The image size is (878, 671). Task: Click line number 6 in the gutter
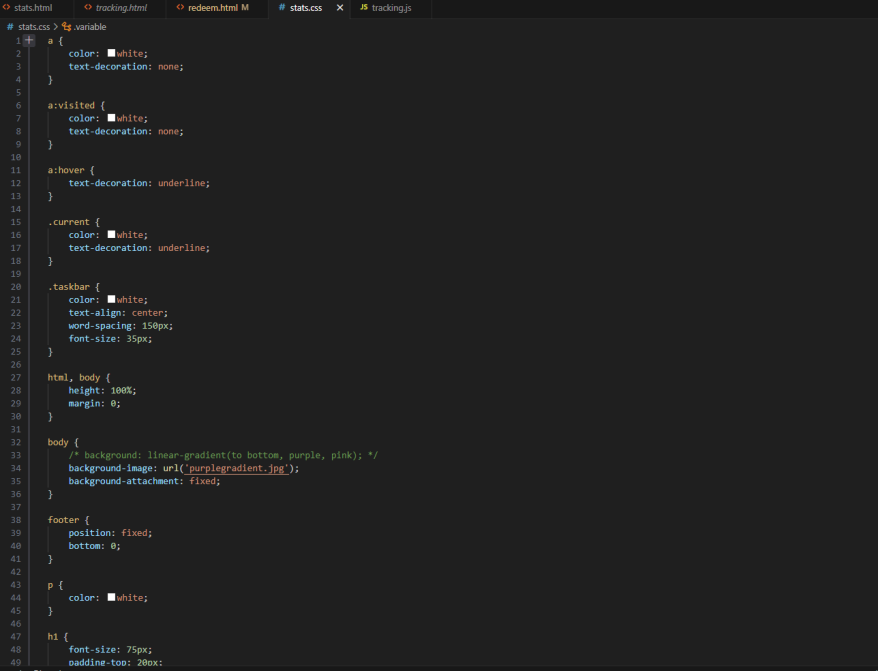18,105
